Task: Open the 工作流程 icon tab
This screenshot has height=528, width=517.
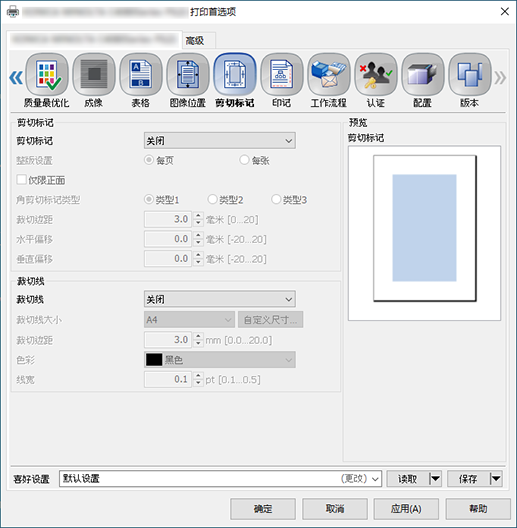Action: point(329,80)
